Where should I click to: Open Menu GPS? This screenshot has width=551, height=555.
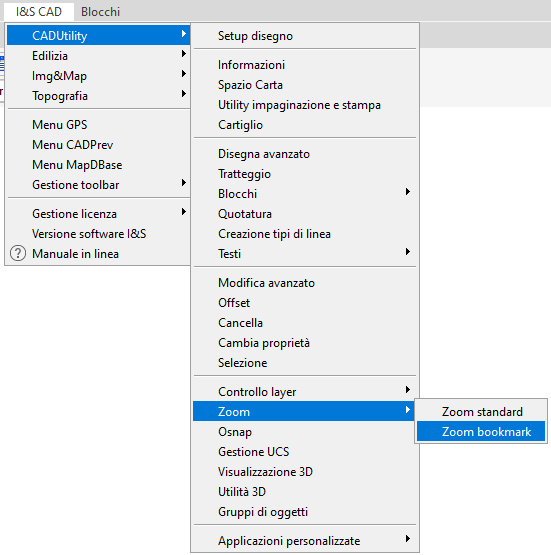[98, 125]
